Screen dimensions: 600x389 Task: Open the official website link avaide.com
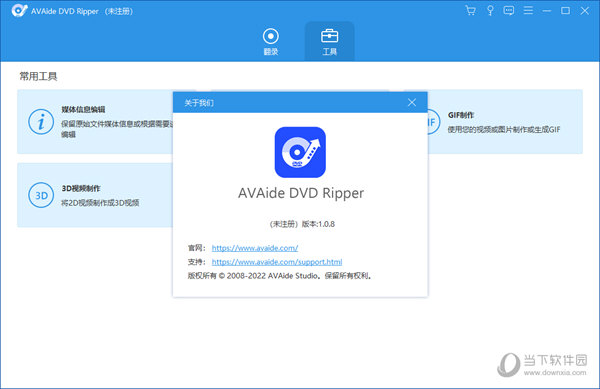pos(255,248)
